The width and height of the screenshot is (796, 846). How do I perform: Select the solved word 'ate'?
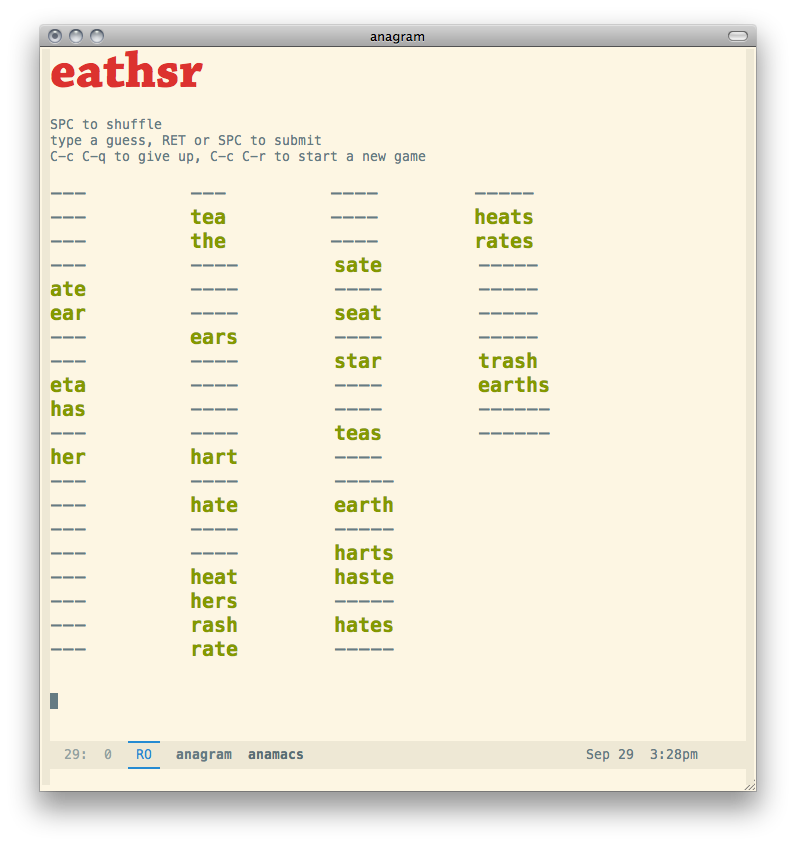point(68,289)
